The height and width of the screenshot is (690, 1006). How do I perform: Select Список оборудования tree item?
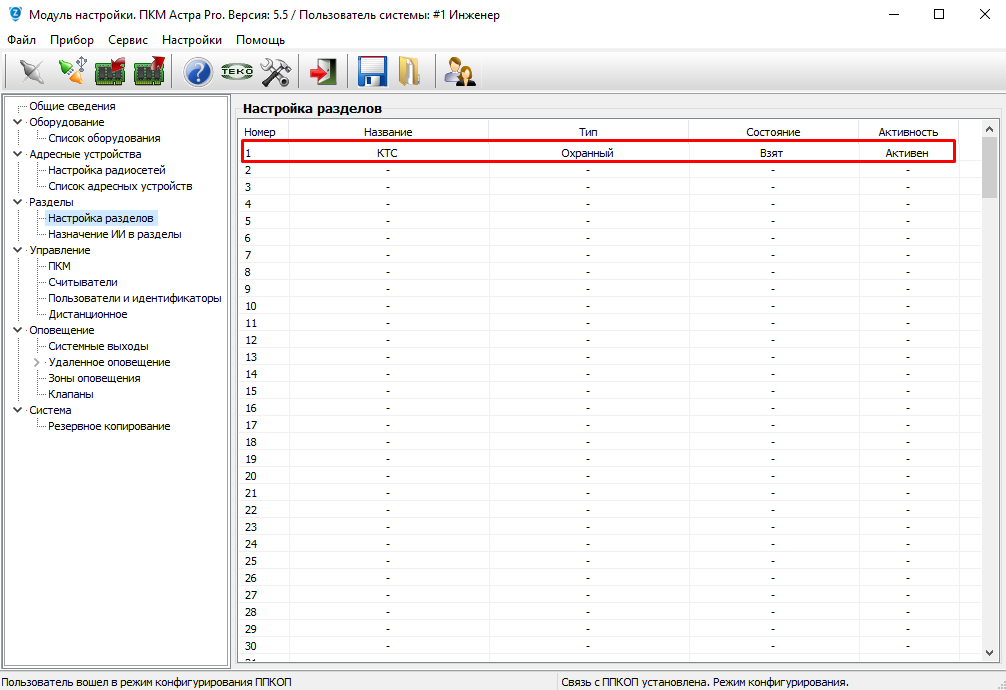(x=104, y=138)
